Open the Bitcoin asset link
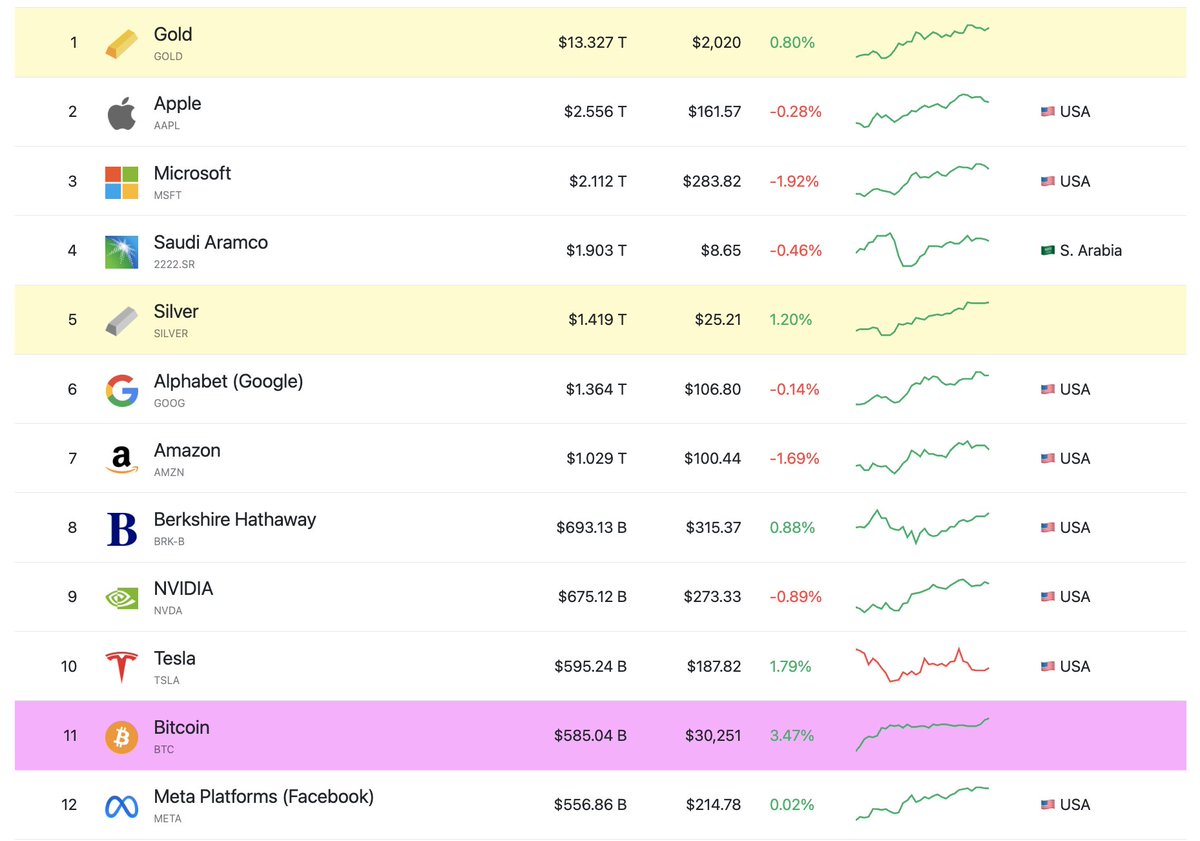The height and width of the screenshot is (841, 1200). [182, 727]
